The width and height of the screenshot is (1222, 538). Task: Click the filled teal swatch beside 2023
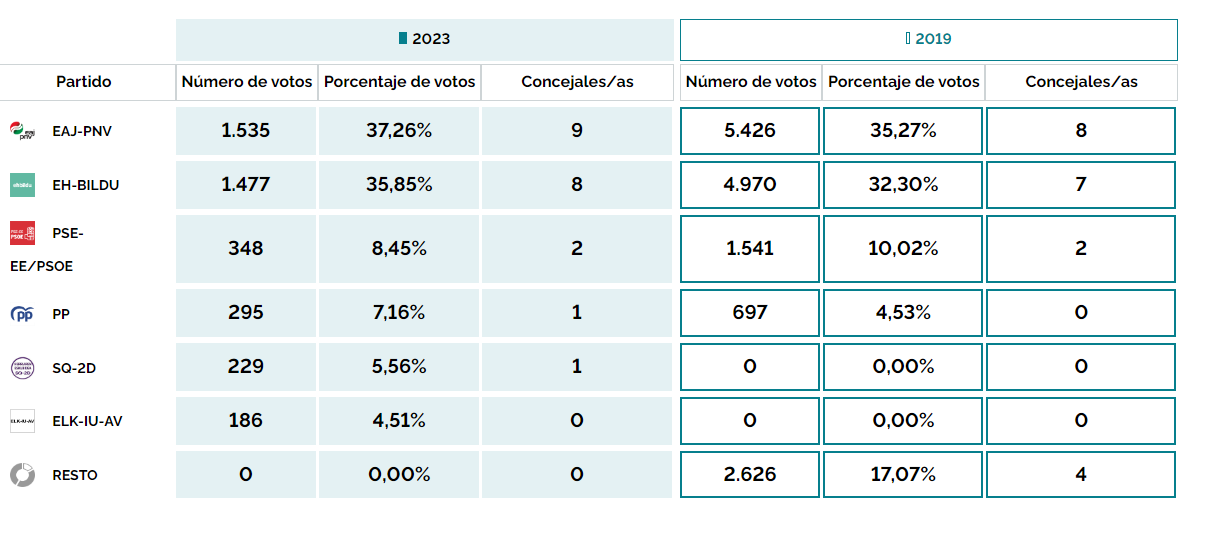(x=403, y=39)
